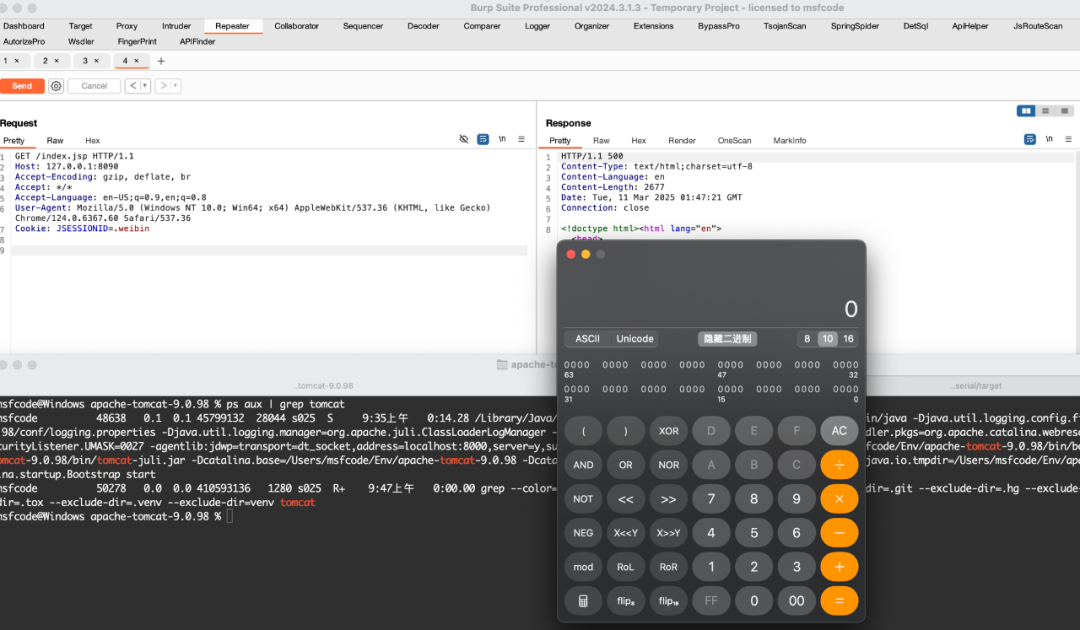Open the SpringSpider extension tab
The height and width of the screenshot is (630, 1080).
coord(854,26)
